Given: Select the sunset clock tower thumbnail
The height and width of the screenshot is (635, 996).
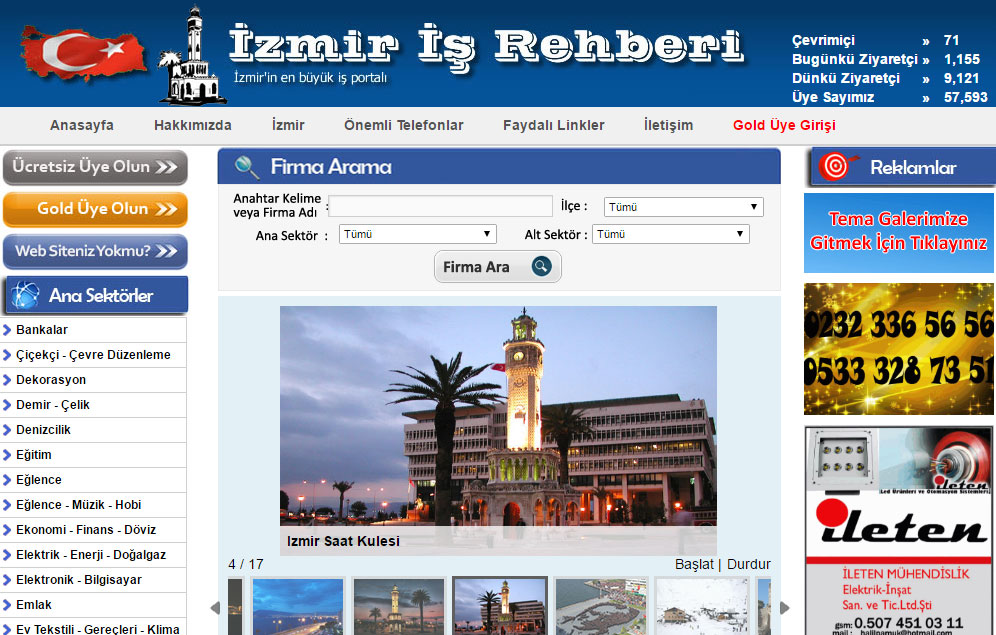Looking at the screenshot, I should pyautogui.click(x=399, y=606).
